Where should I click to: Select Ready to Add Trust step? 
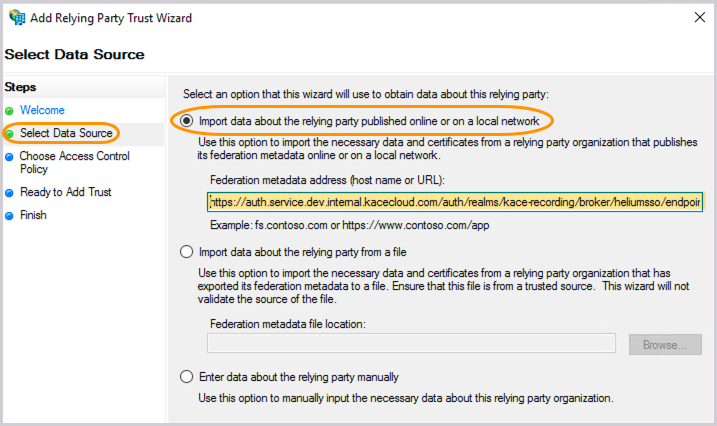tap(66, 192)
